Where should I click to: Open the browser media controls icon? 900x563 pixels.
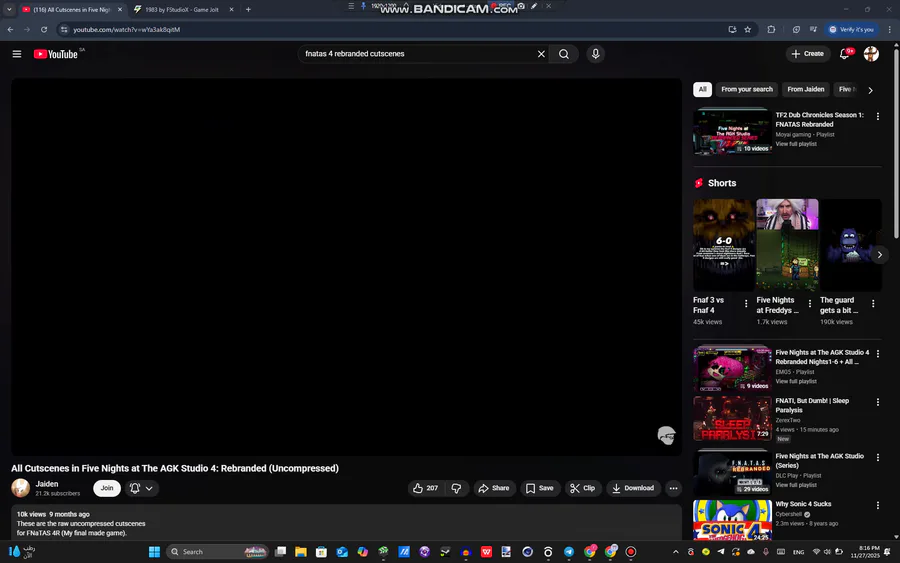813,29
